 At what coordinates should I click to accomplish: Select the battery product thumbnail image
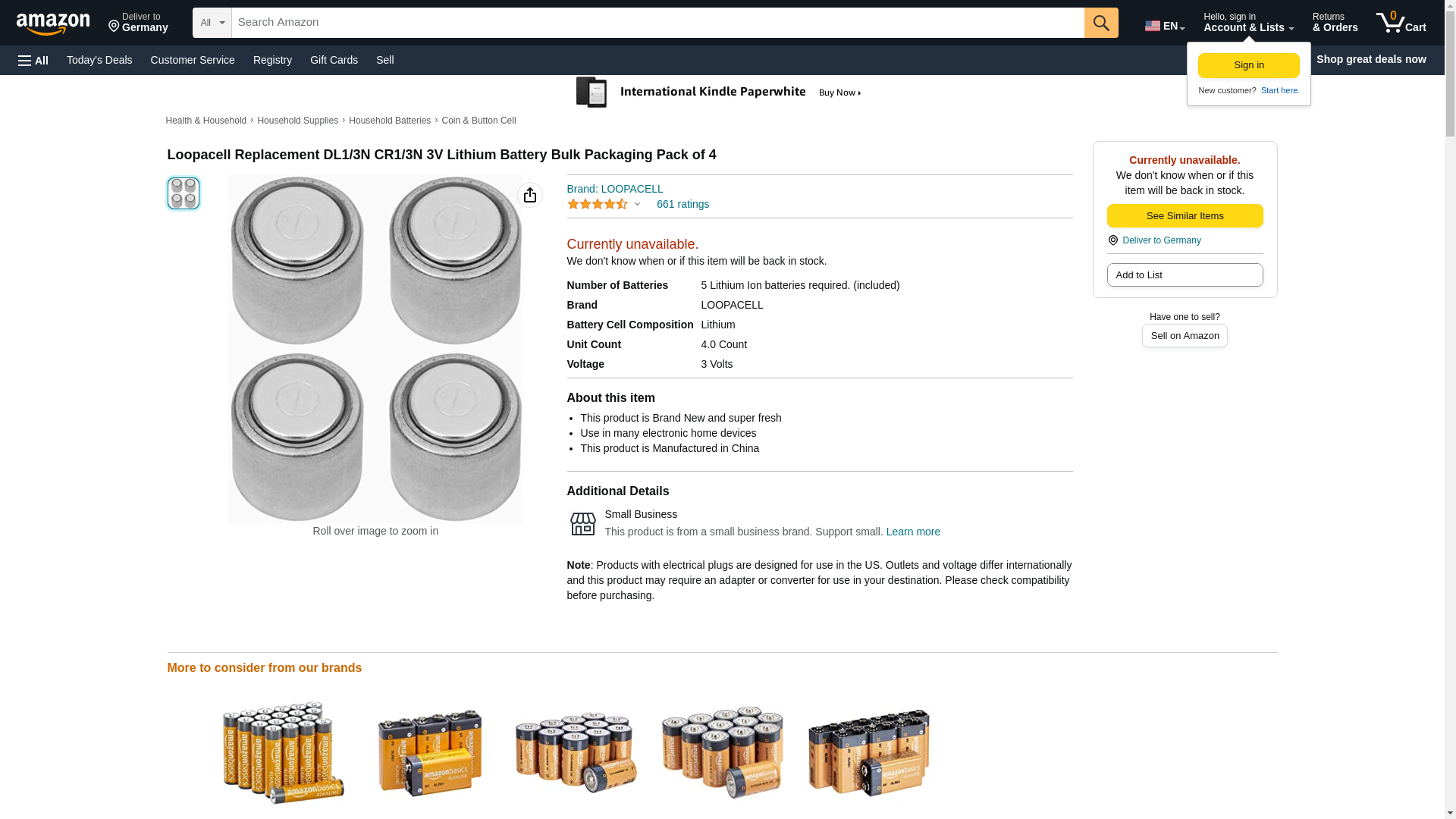pos(184,193)
